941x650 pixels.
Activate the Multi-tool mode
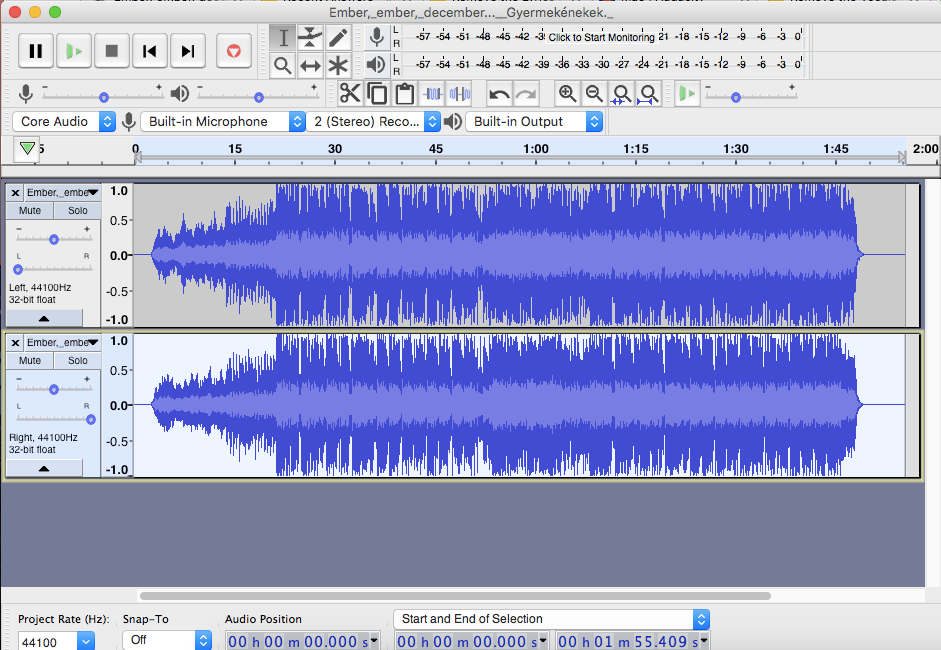(338, 66)
